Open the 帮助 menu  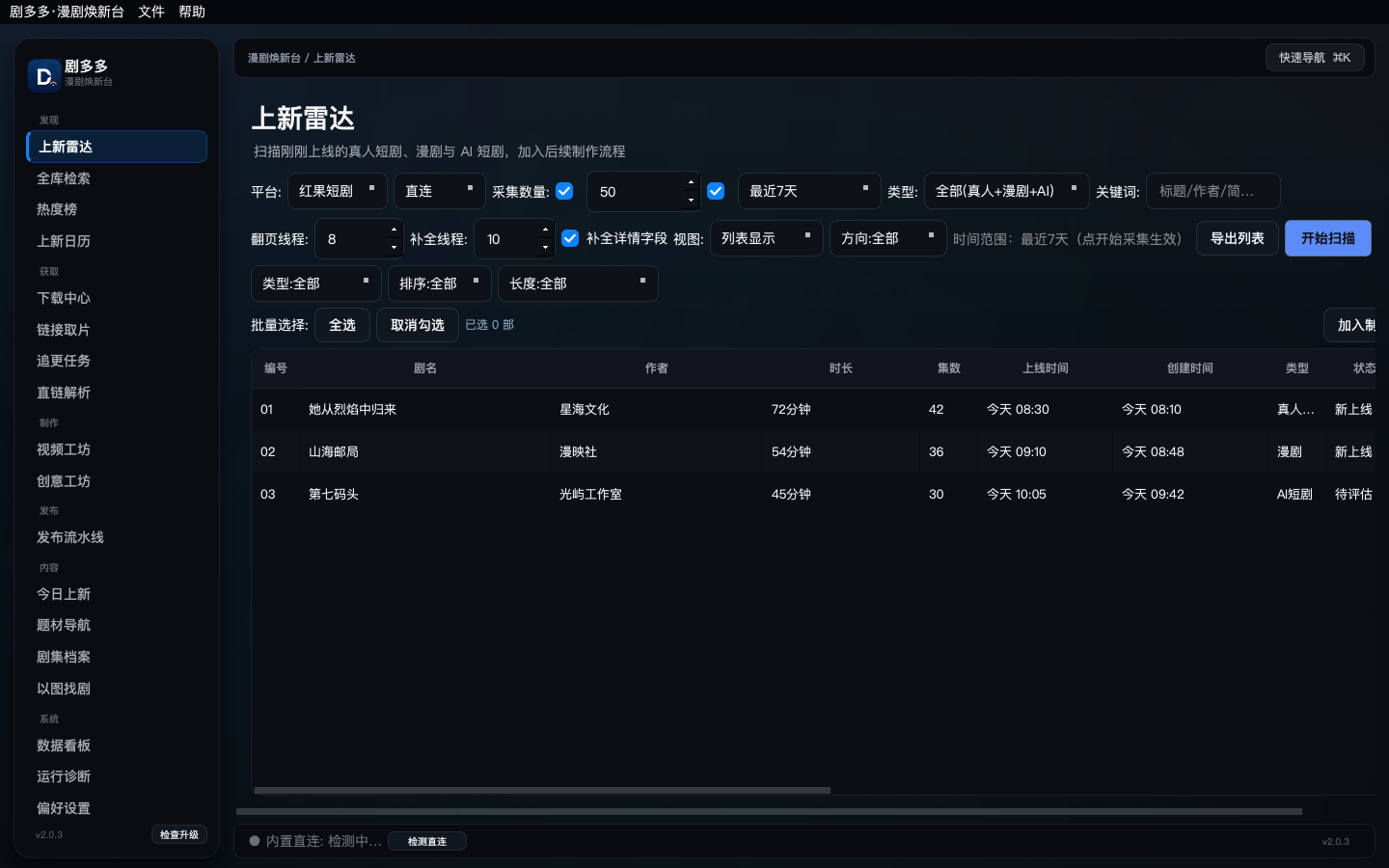coord(192,12)
